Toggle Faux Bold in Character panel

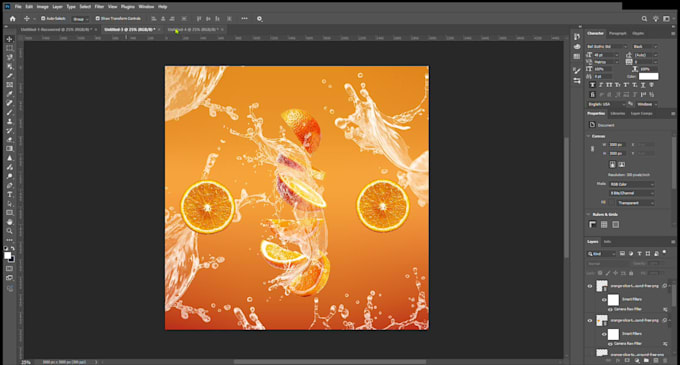592,85
